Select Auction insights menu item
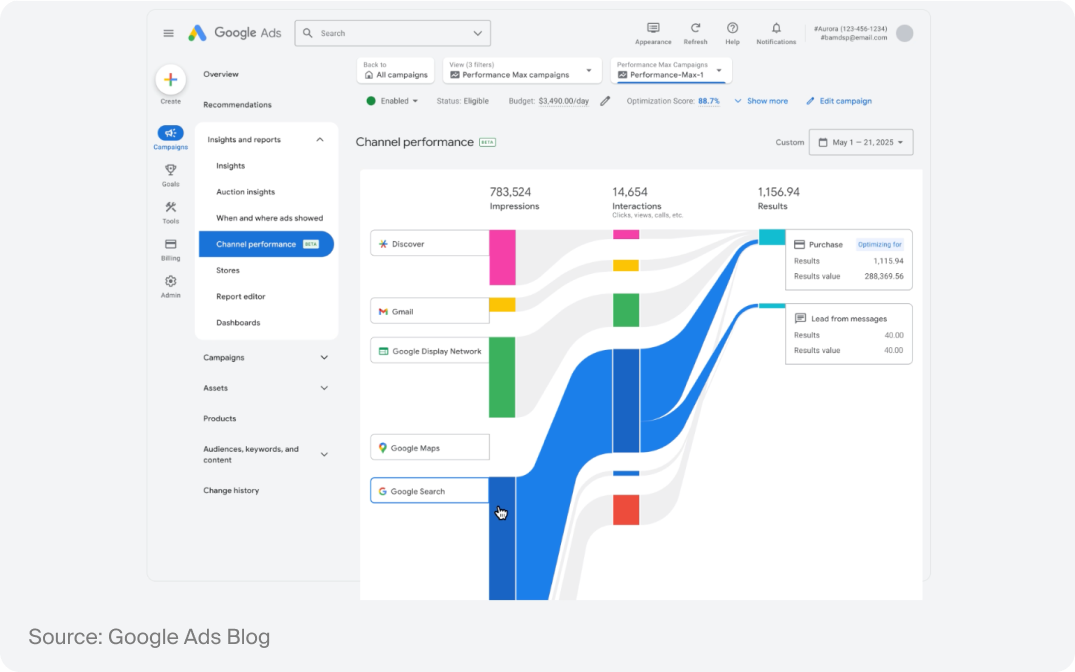Viewport: 1075px width, 672px height. (245, 192)
